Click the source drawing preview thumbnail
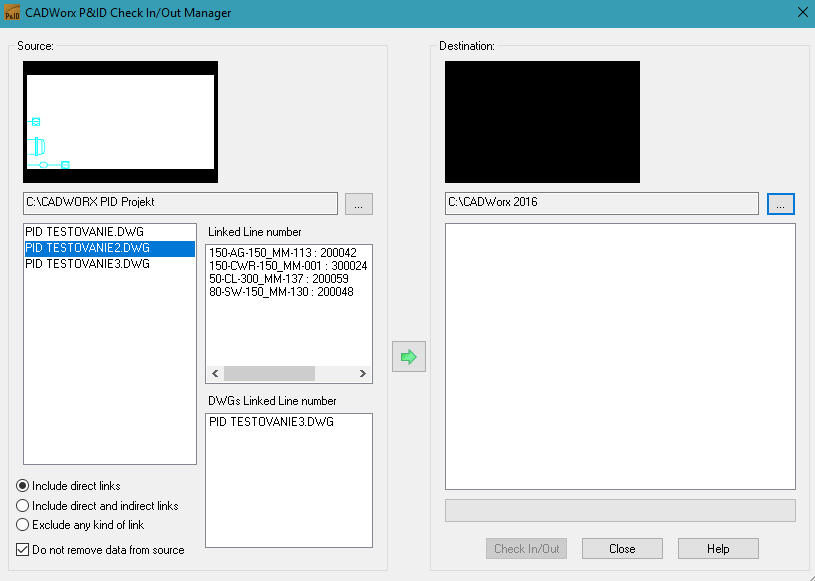The width and height of the screenshot is (815, 581). [x=120, y=122]
